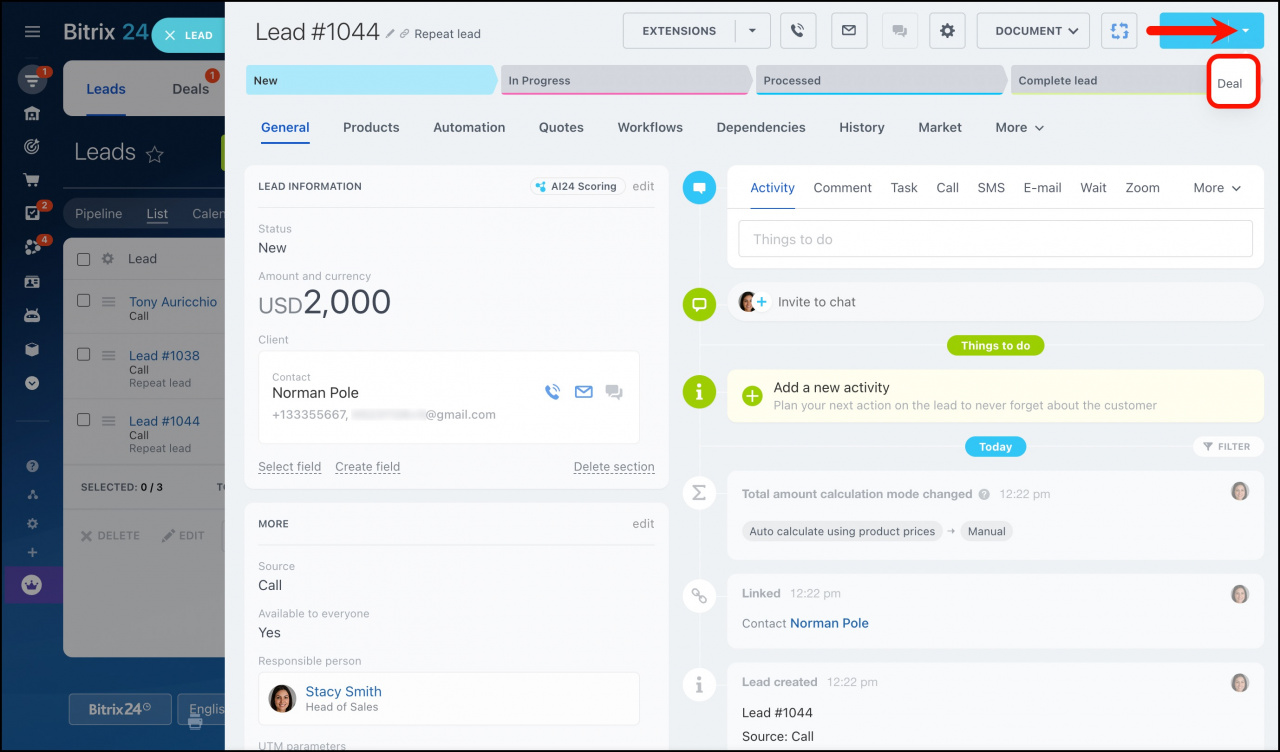Image resolution: width=1280 pixels, height=752 pixels.
Task: Click the phone call button in lead header
Action: pos(797,31)
